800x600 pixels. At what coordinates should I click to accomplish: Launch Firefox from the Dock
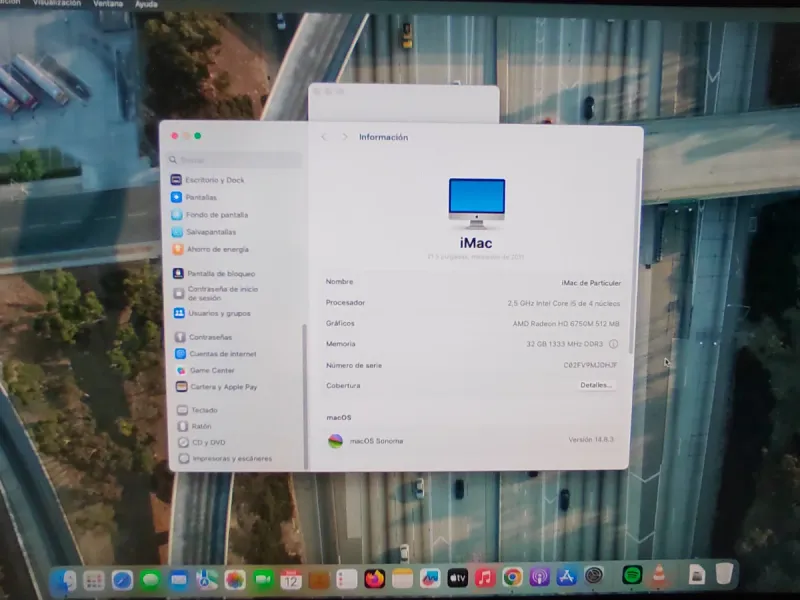(x=374, y=579)
